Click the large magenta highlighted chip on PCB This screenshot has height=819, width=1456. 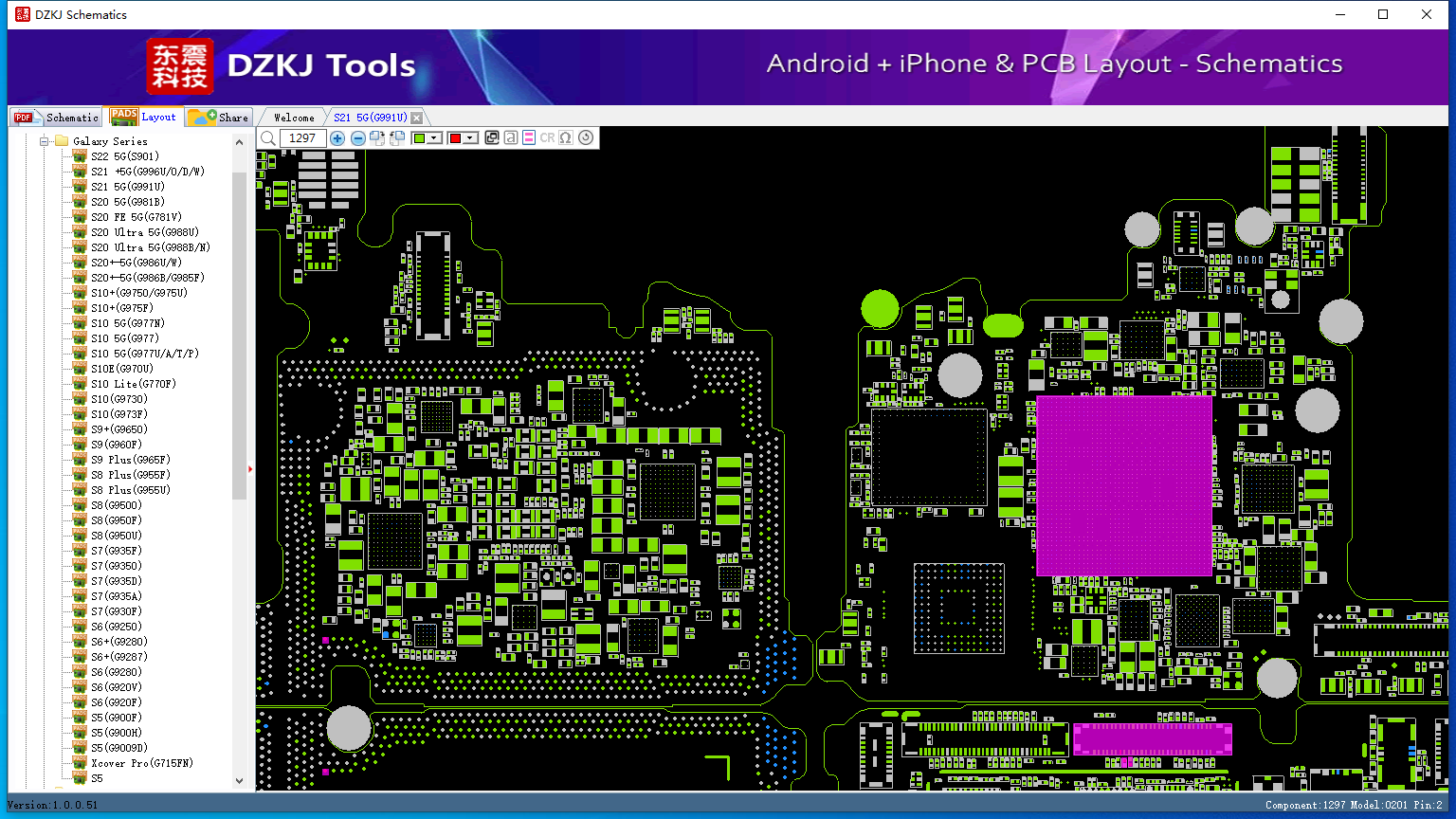[x=1124, y=485]
